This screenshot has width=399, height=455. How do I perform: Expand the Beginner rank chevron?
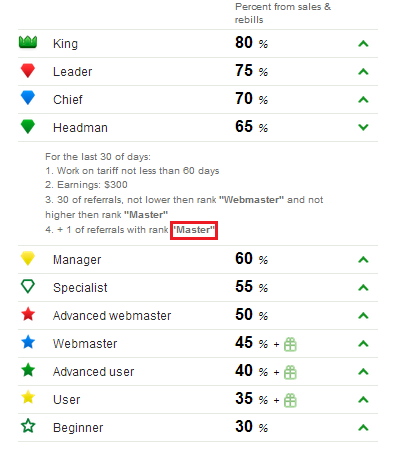click(x=363, y=428)
